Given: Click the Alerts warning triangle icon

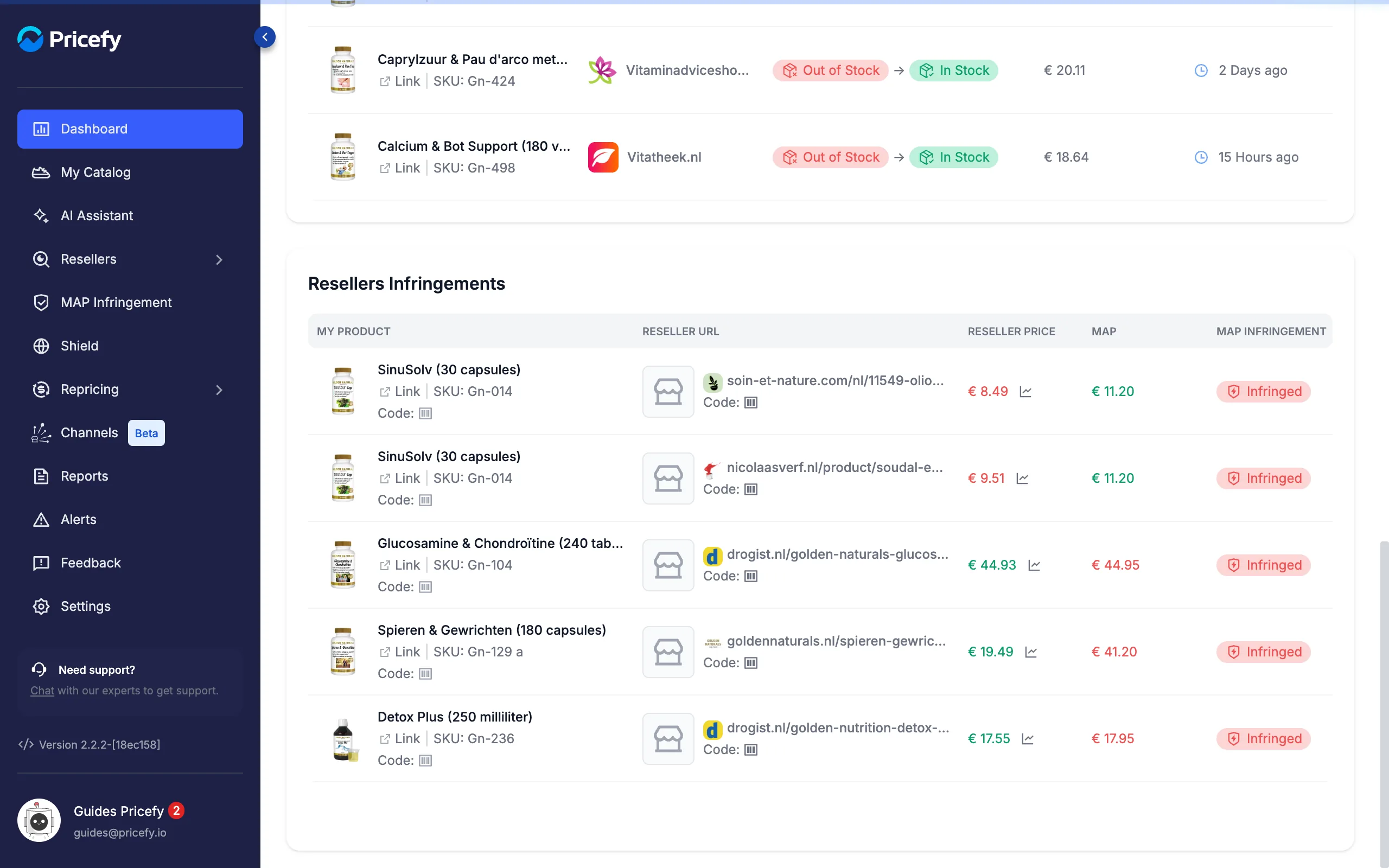Looking at the screenshot, I should coord(41,520).
